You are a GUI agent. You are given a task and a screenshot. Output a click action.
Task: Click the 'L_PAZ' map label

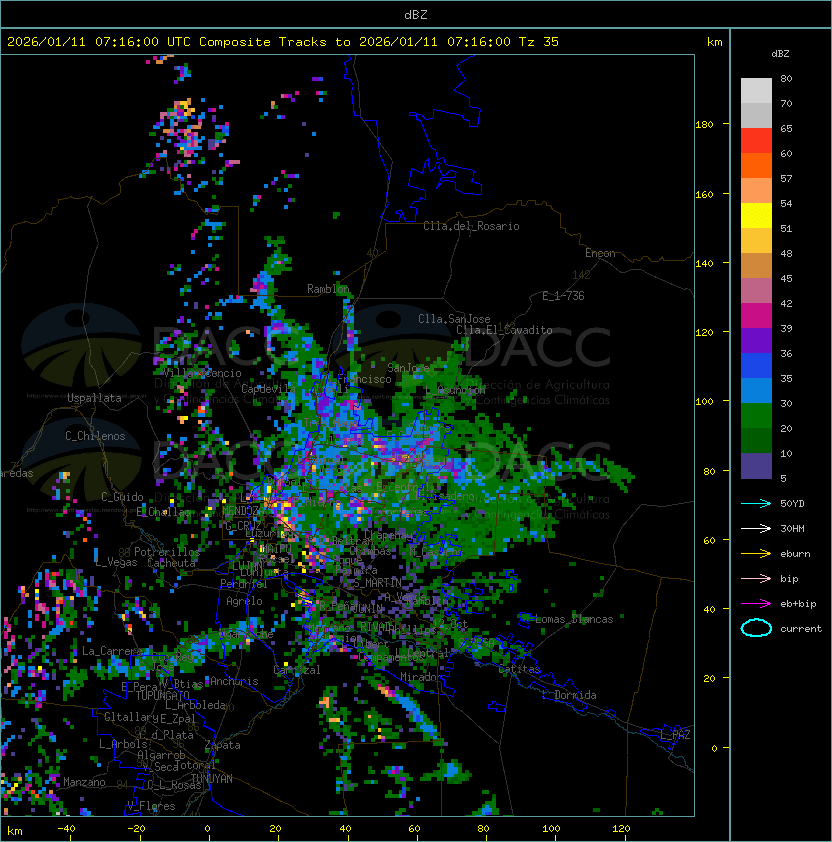coord(675,735)
